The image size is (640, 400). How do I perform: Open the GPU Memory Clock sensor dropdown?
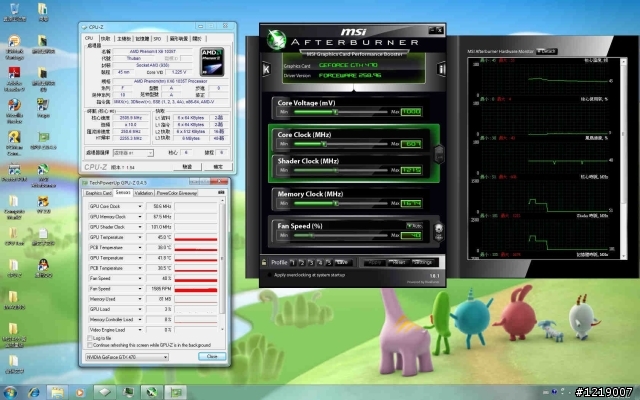click(x=140, y=217)
